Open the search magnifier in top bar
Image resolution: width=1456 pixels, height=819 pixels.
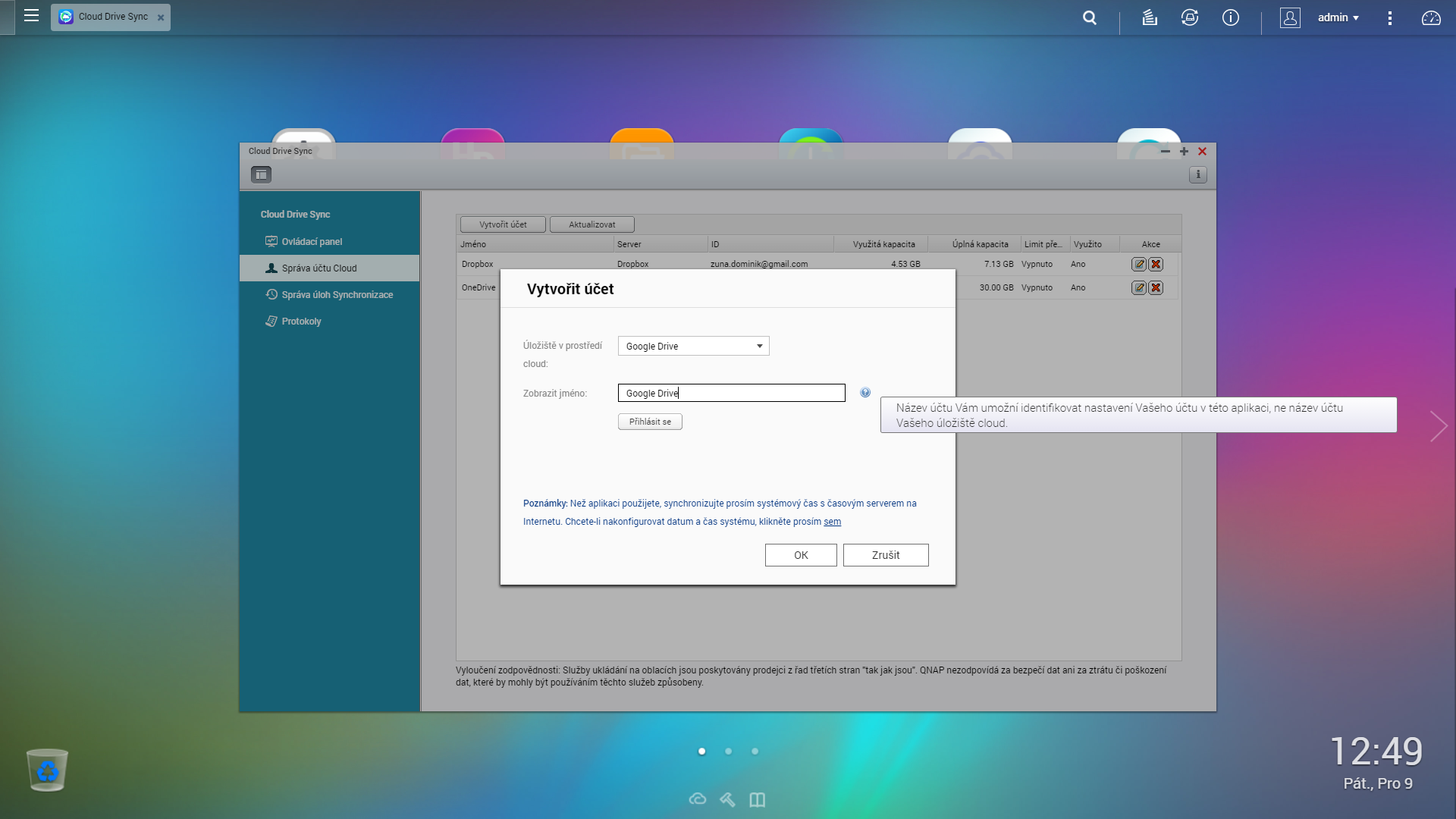coord(1090,17)
